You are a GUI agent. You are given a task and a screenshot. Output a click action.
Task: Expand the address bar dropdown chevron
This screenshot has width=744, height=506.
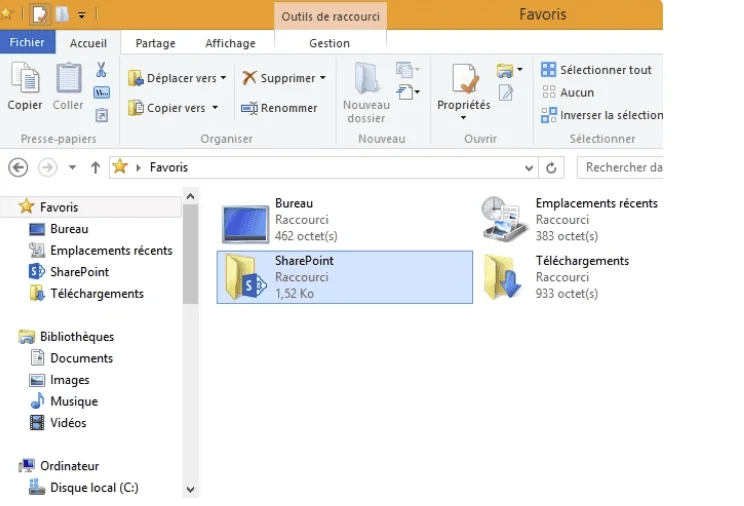pos(529,168)
